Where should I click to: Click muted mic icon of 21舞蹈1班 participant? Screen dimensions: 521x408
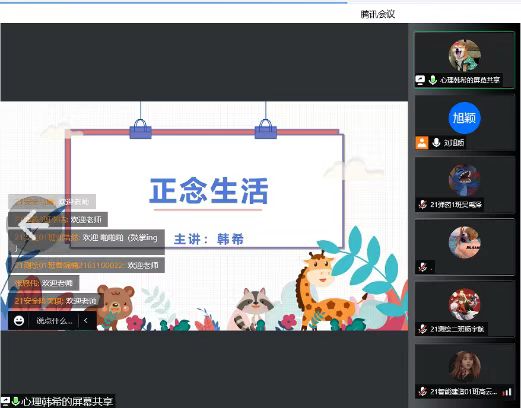coord(423,204)
